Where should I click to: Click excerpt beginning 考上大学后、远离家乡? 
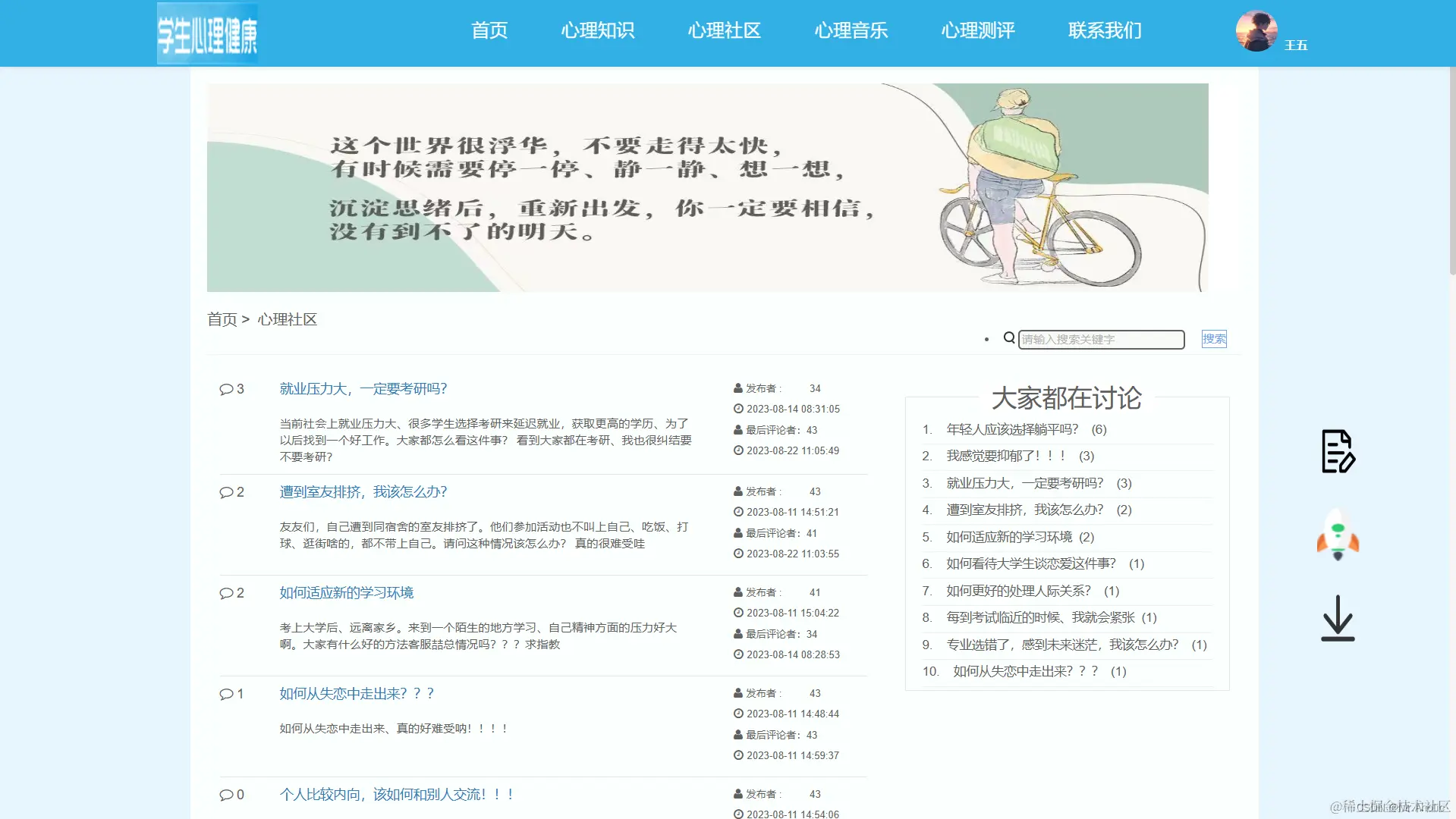click(x=478, y=636)
